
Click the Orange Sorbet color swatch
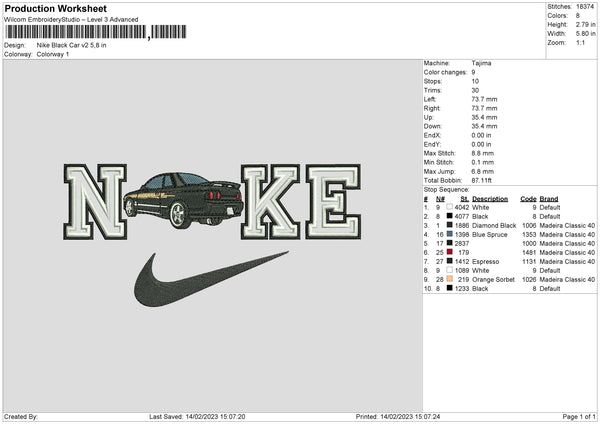click(x=449, y=279)
